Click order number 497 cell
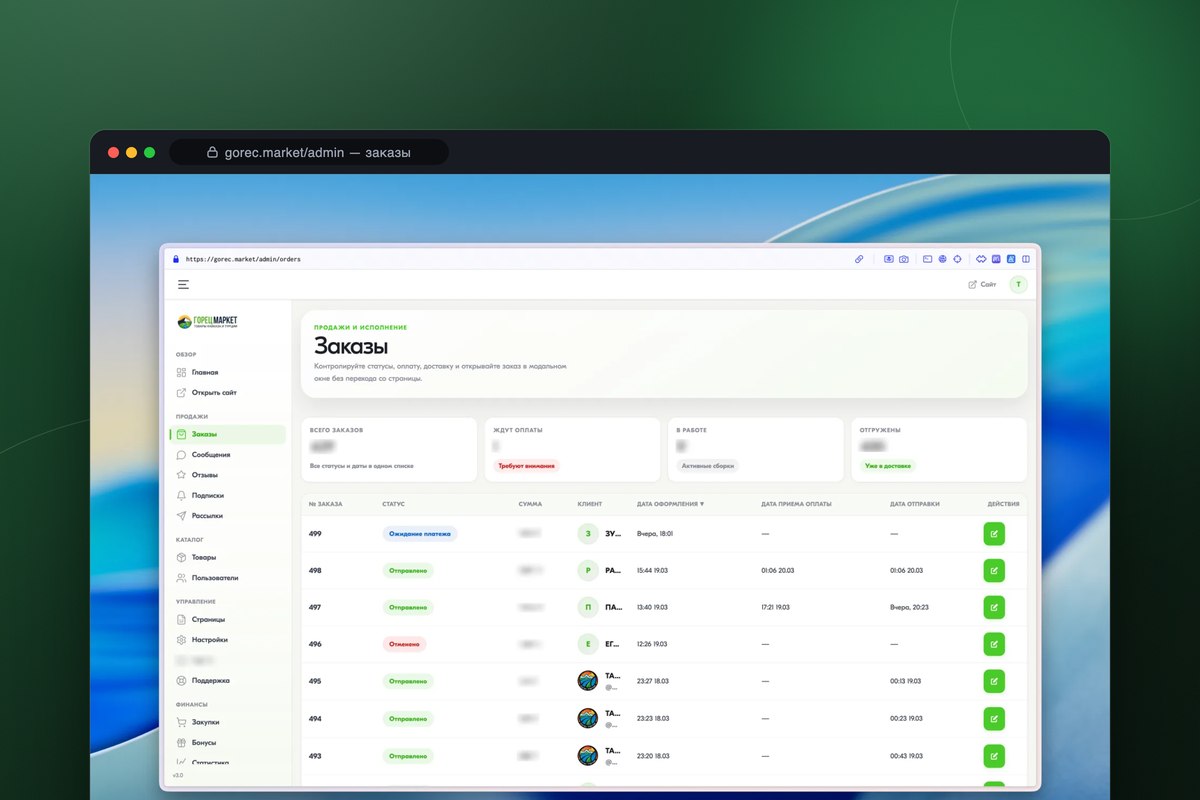This screenshot has width=1200, height=800. point(315,608)
